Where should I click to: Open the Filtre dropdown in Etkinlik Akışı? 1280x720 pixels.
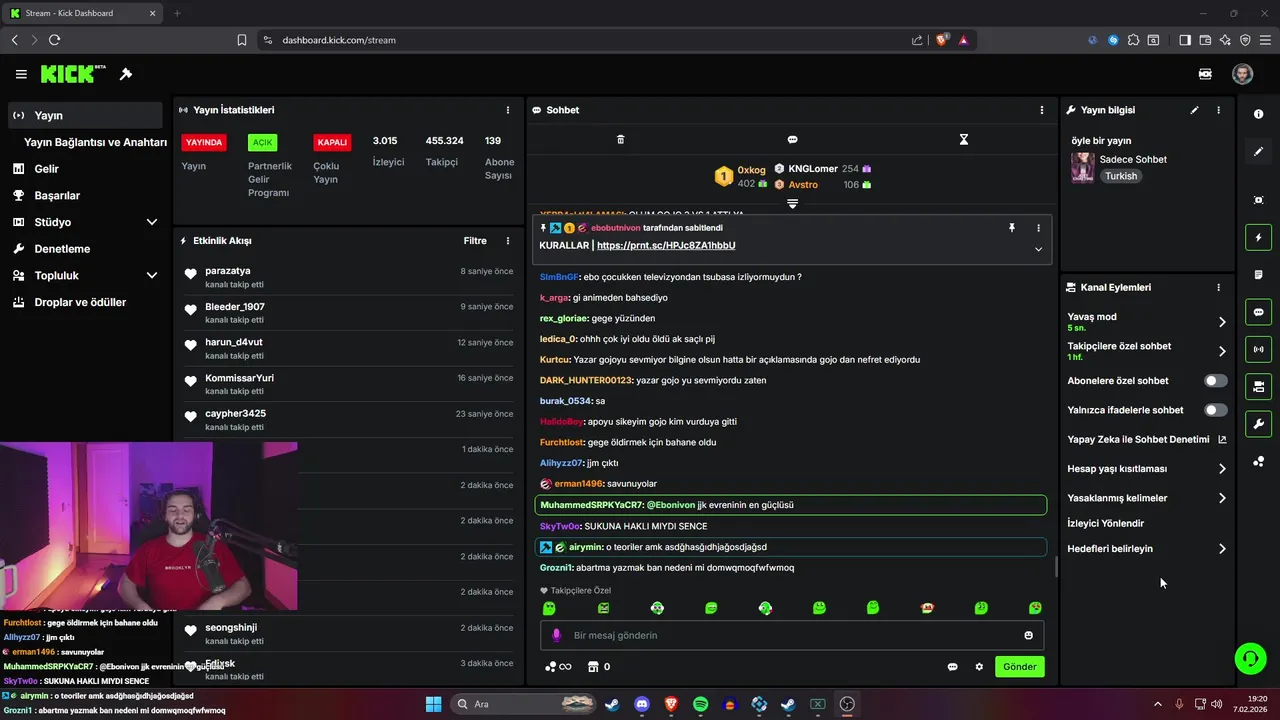click(475, 241)
